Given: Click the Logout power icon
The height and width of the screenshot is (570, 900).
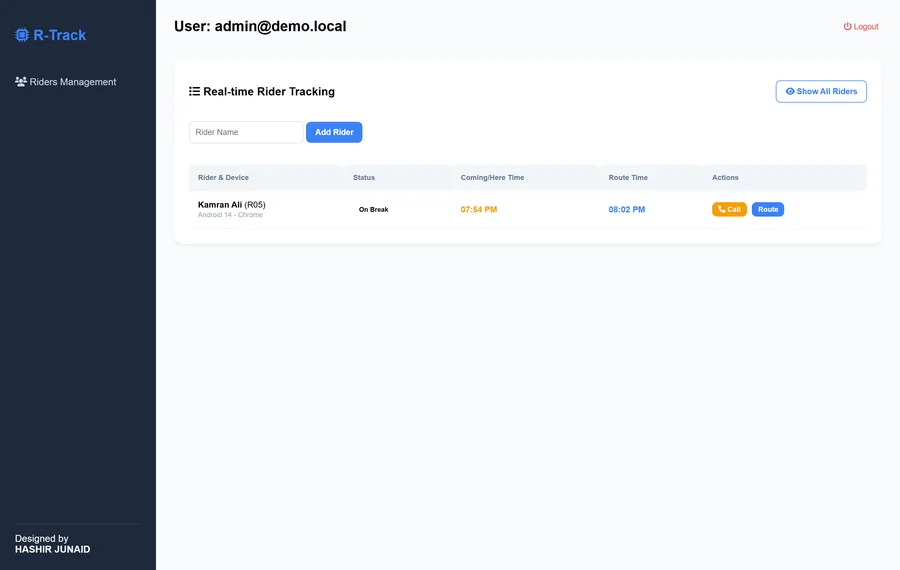Looking at the screenshot, I should click(847, 26).
